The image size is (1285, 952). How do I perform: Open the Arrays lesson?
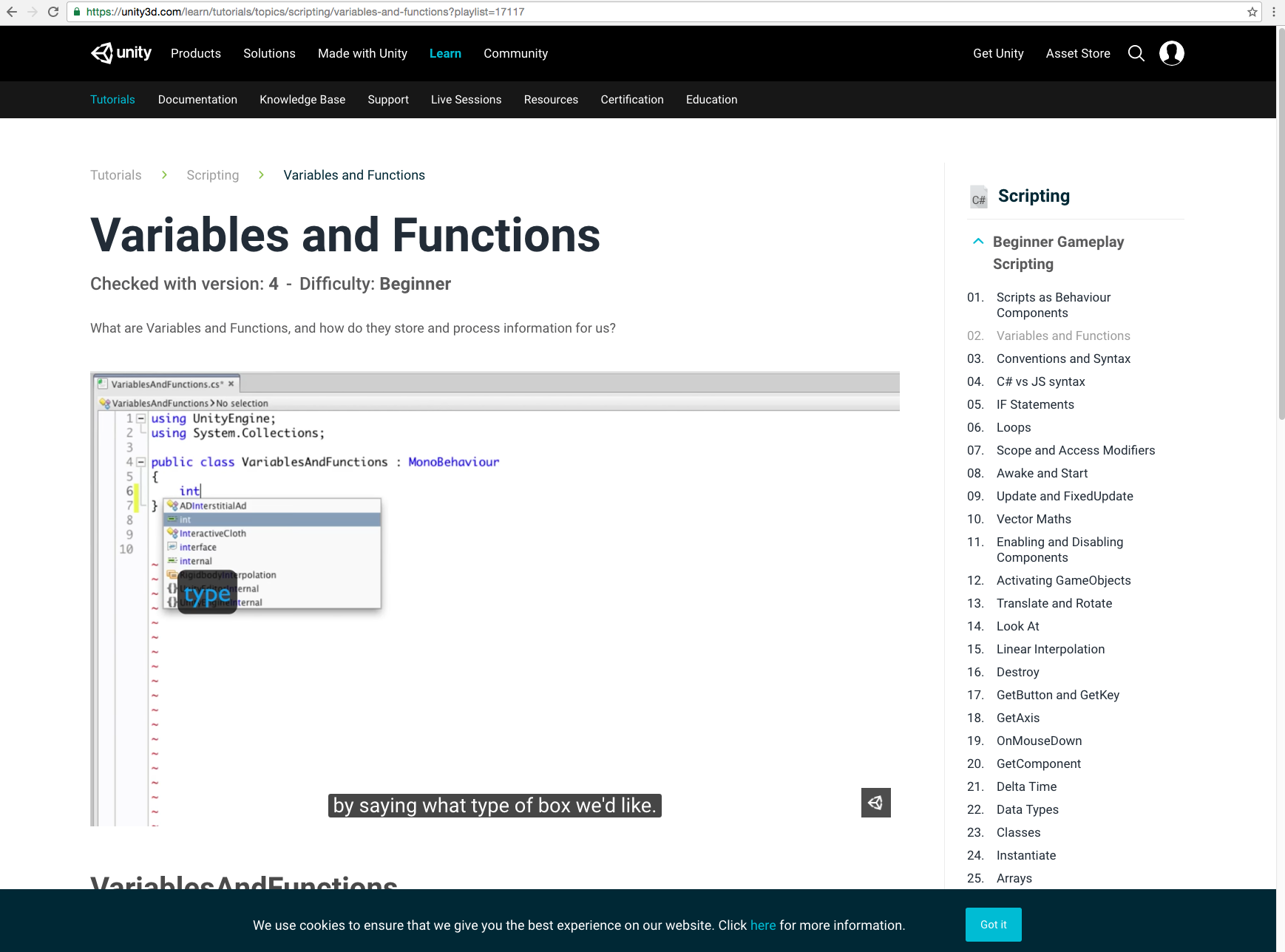pyautogui.click(x=1014, y=878)
